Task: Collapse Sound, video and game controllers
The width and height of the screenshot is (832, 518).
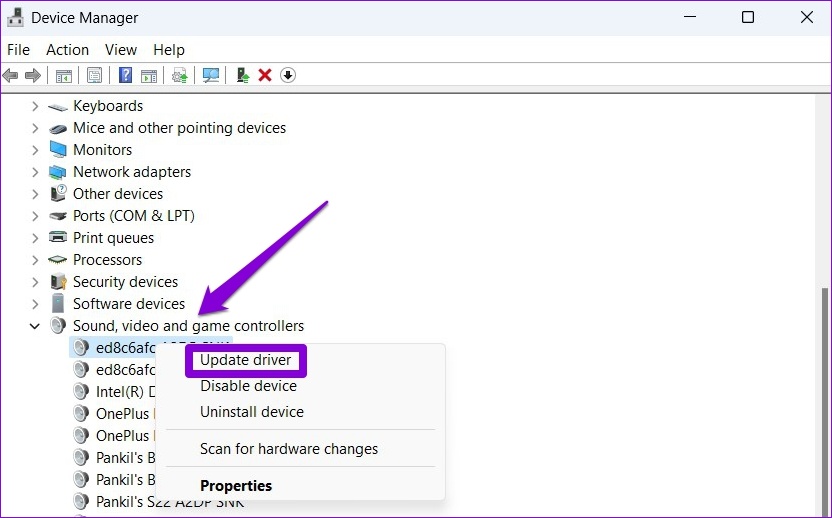Action: point(35,326)
